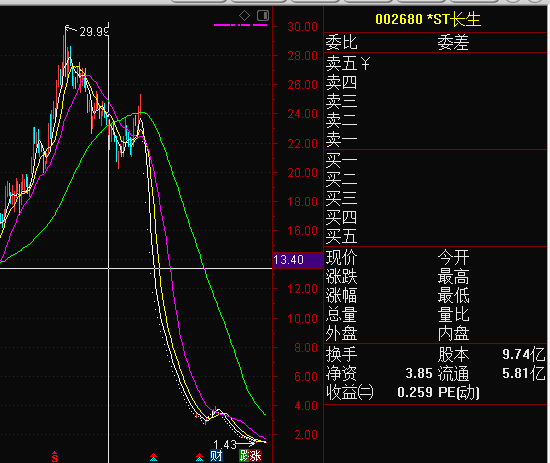Click the 买四 order row
This screenshot has height=463, width=550.
(x=435, y=217)
